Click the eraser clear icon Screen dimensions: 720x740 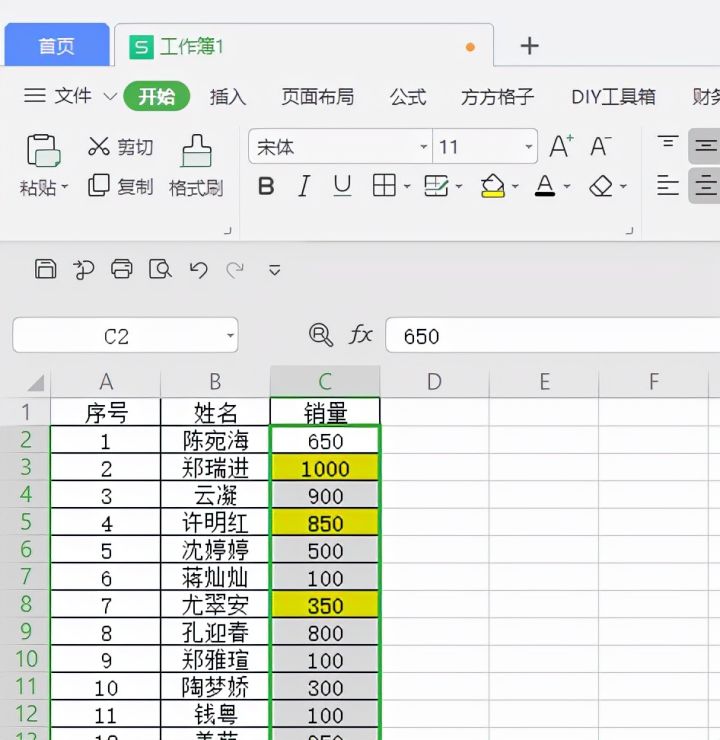coord(601,186)
